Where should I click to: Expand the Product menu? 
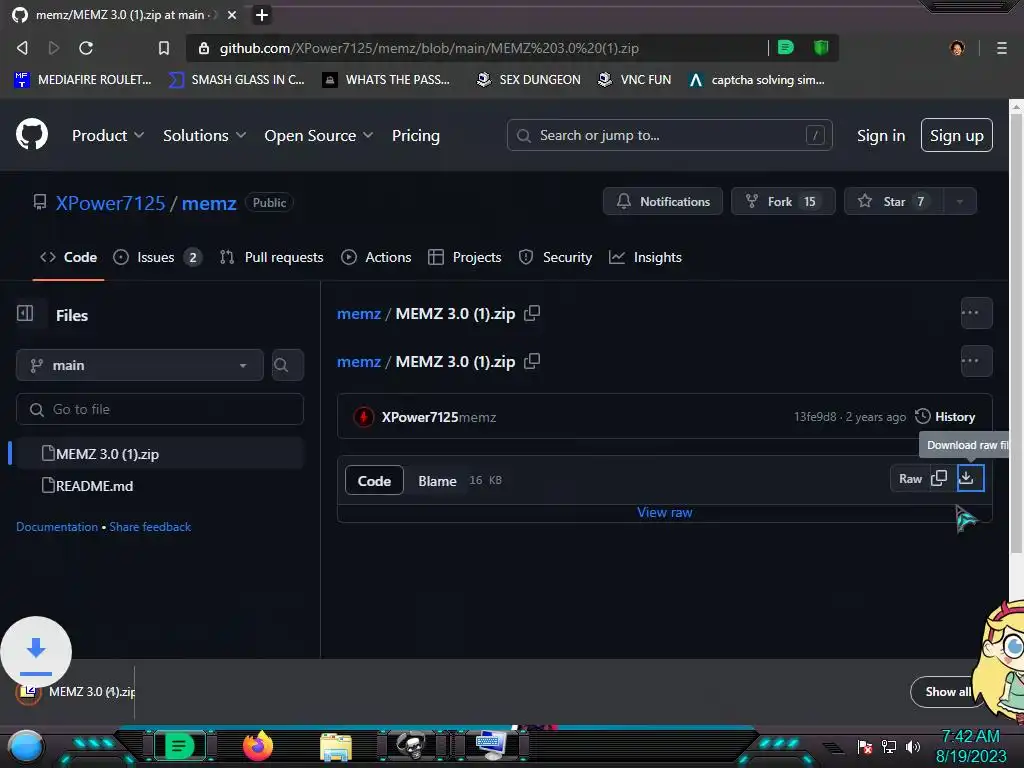(x=108, y=135)
